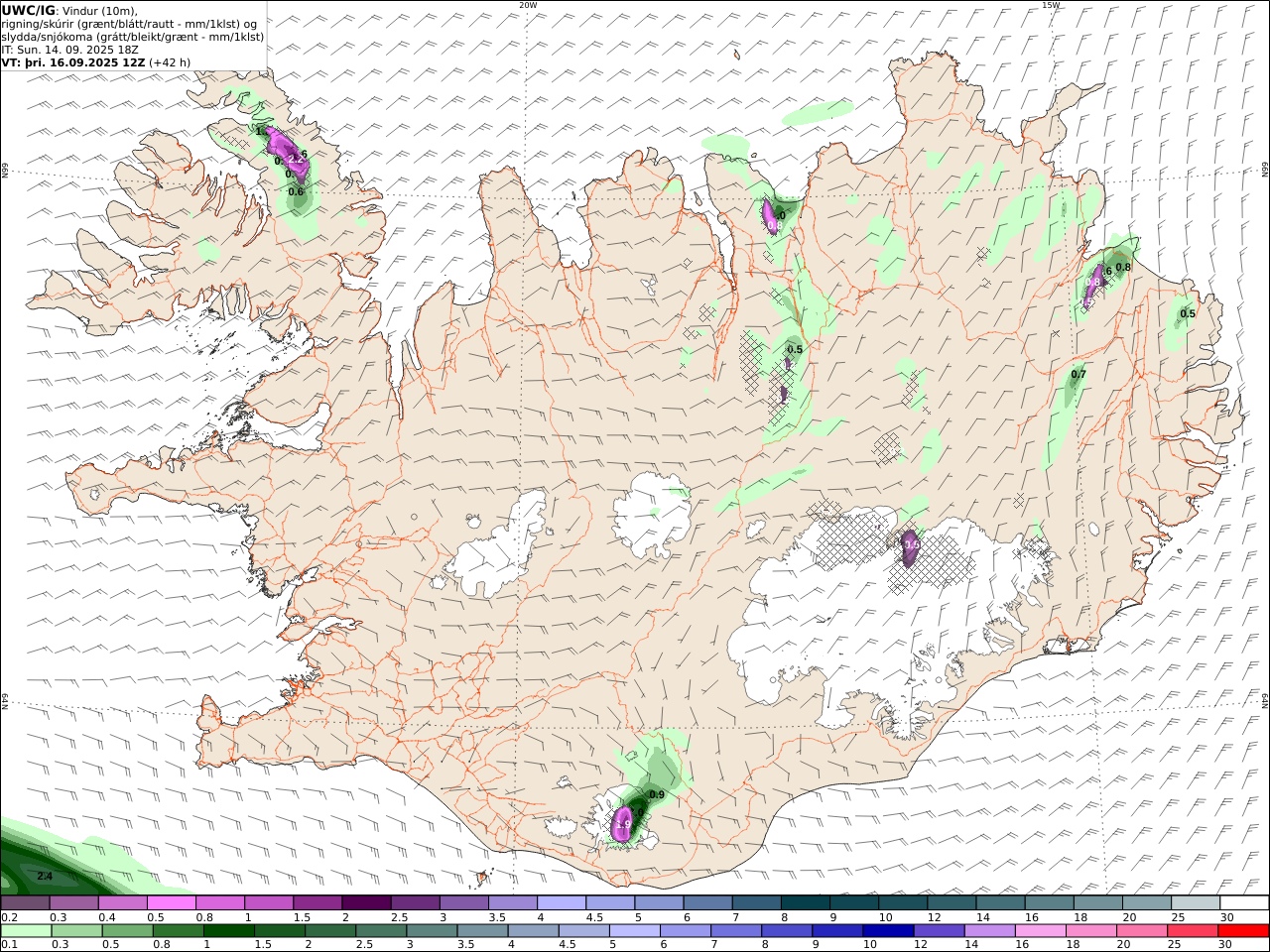The image size is (1270, 952).
Task: Click the 20W longitude label
Action: pyautogui.click(x=528, y=5)
